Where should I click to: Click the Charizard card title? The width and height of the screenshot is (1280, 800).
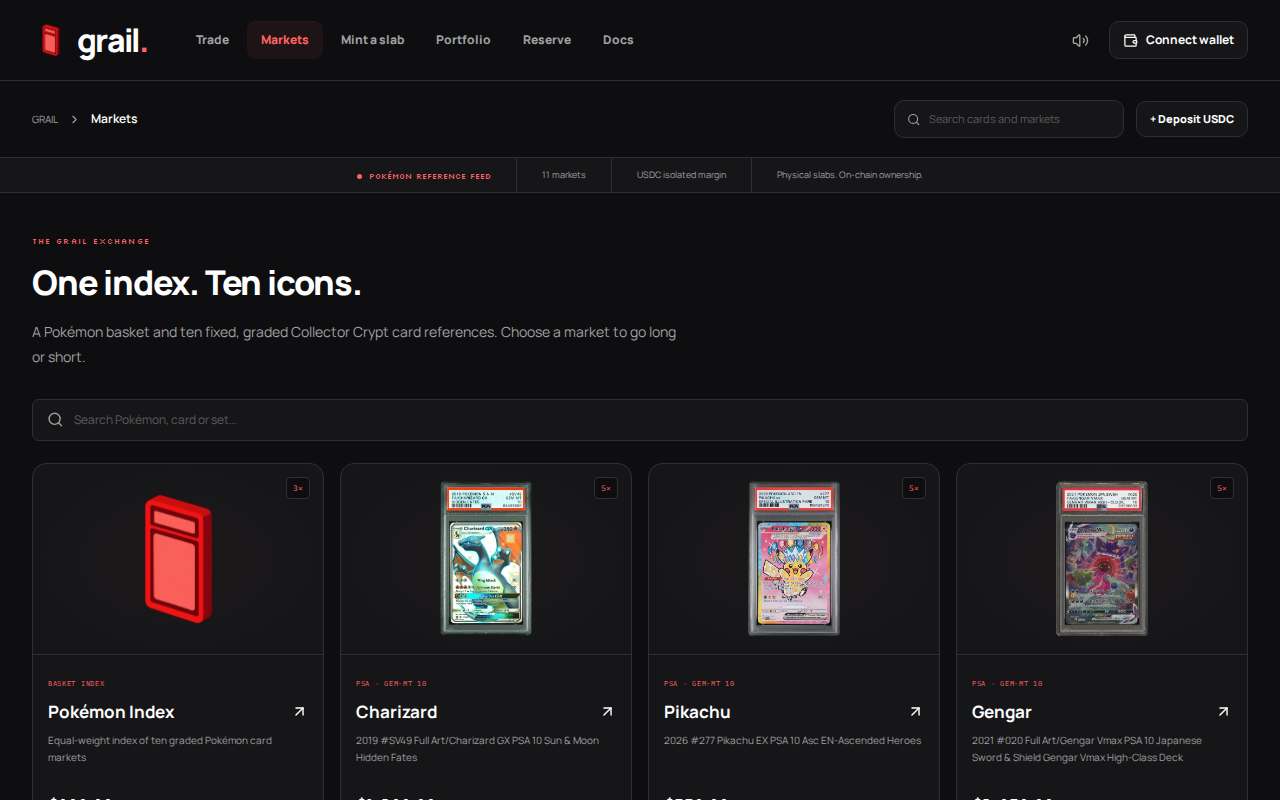coord(396,712)
